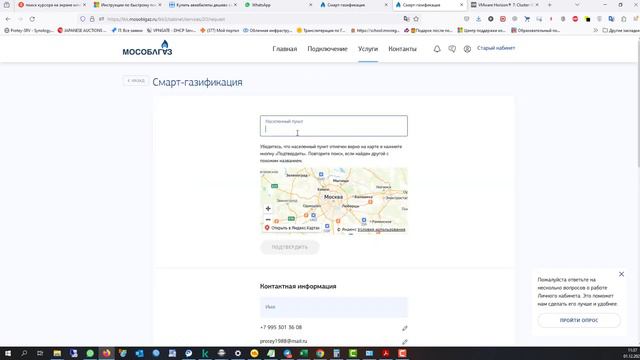
Task: Open the Windows Start menu
Action: click(8, 353)
